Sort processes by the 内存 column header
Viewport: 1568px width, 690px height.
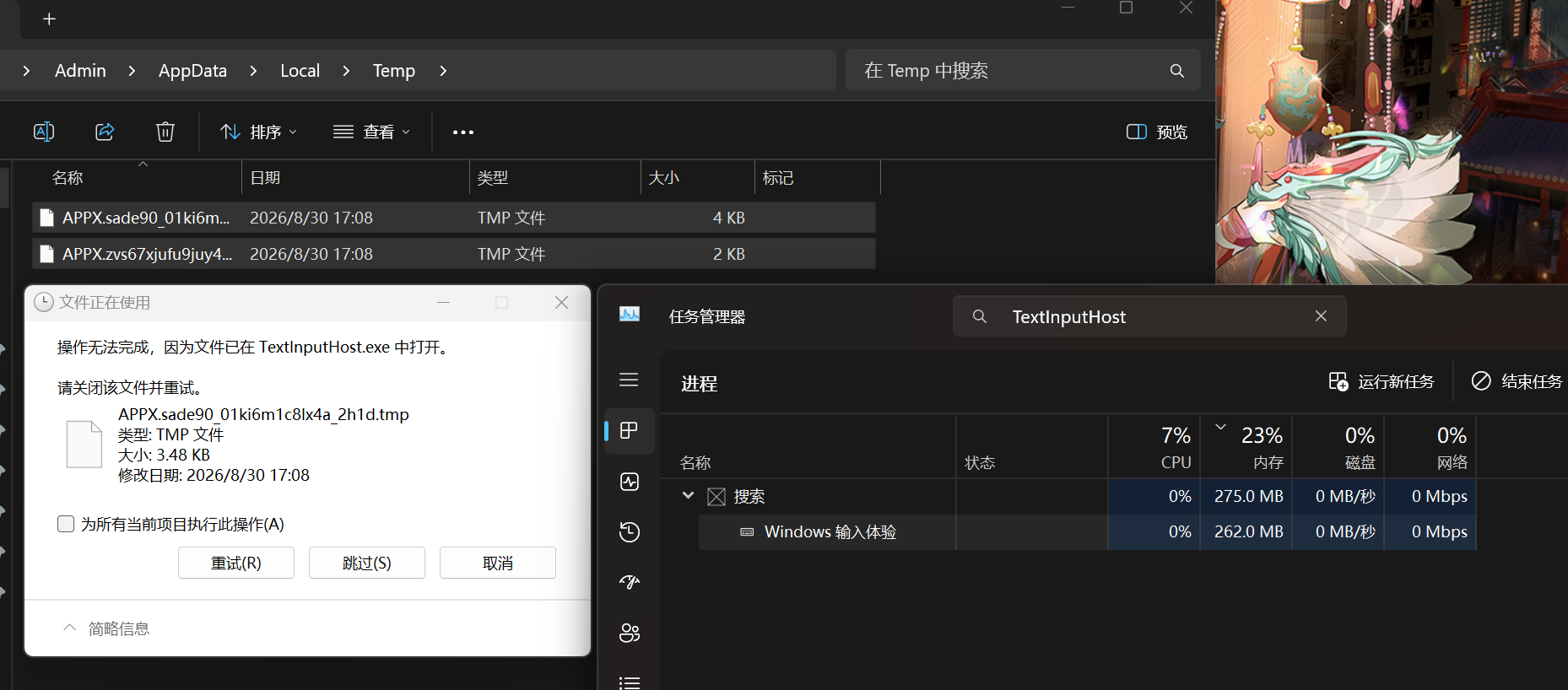coord(1246,447)
